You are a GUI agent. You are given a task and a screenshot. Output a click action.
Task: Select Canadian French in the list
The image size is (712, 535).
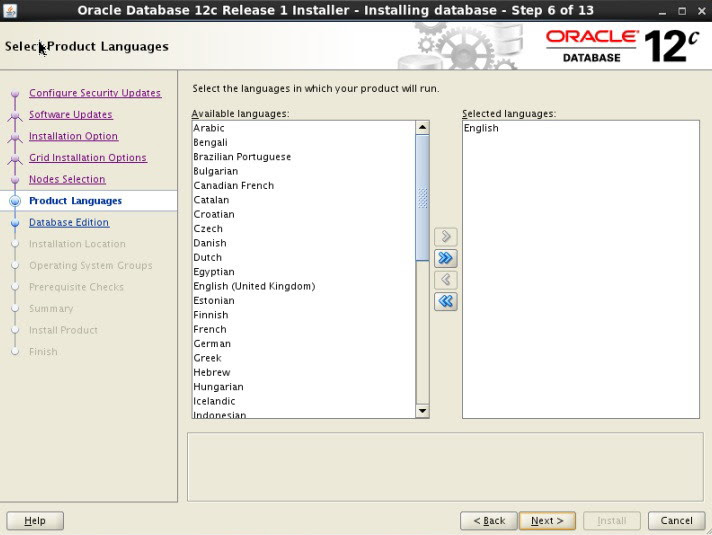pyautogui.click(x=303, y=186)
